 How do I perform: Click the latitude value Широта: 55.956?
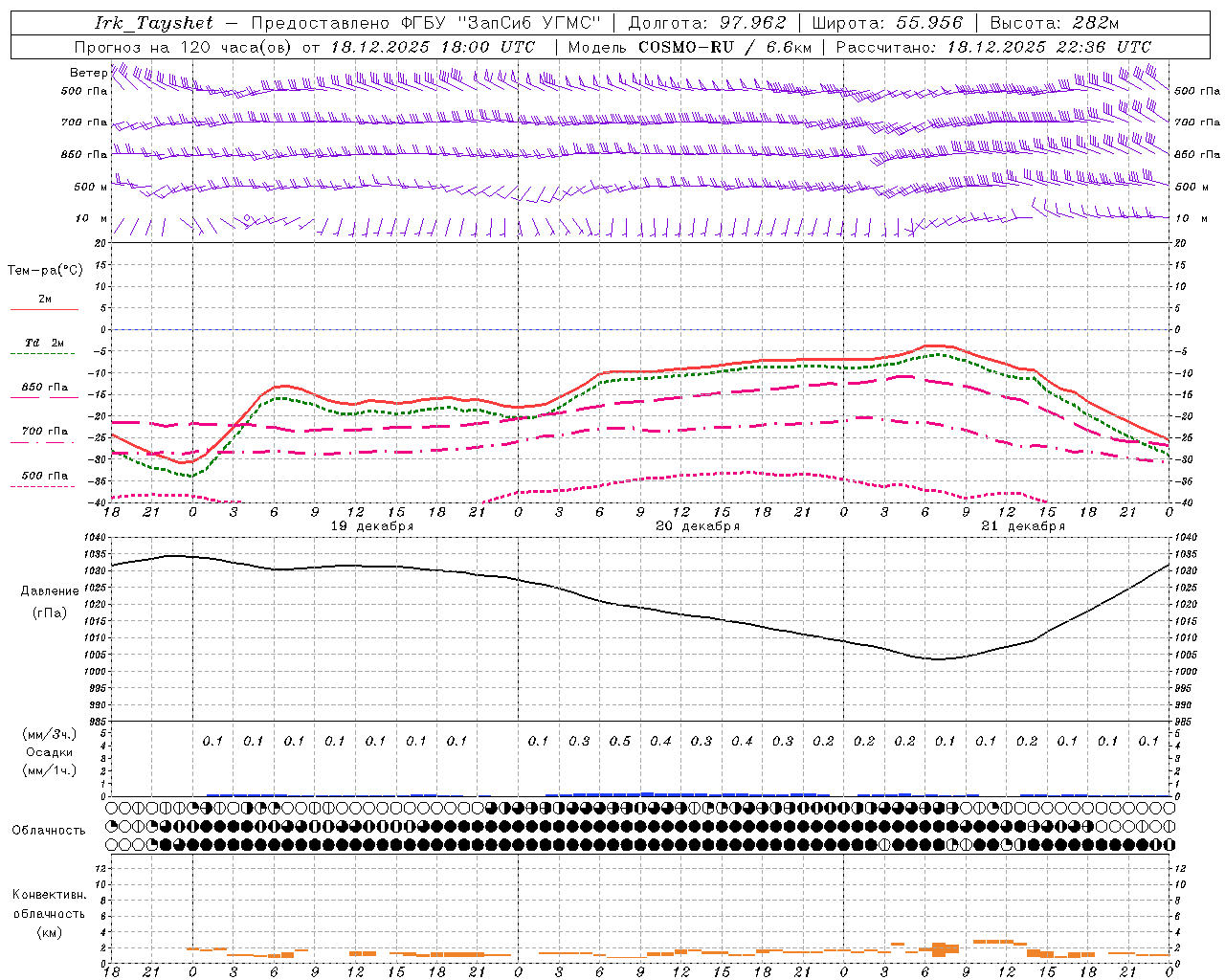[887, 23]
